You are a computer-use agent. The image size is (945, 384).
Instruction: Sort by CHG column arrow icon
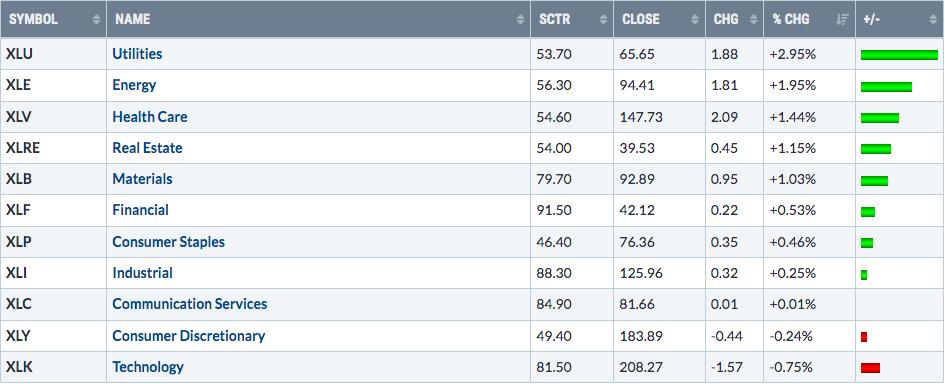point(753,19)
